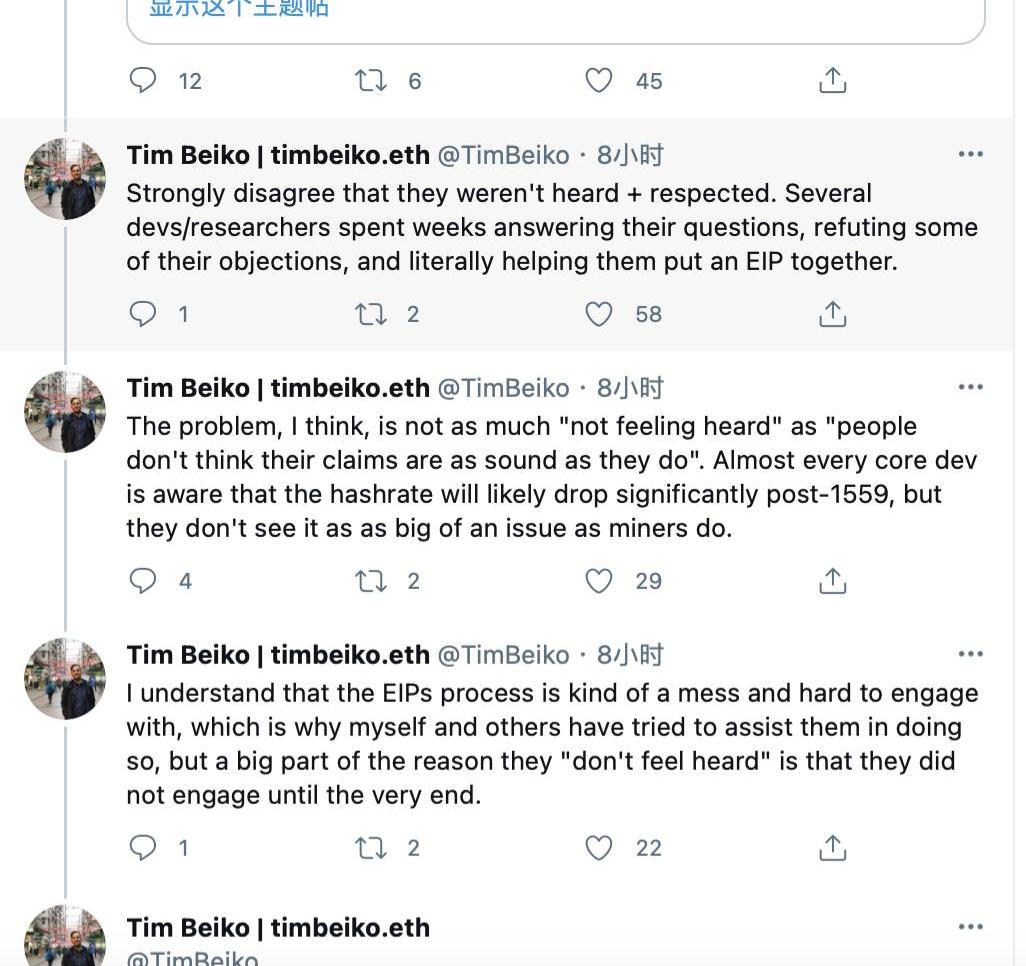Open more options on 'The problem, I think' tweet

coord(970,387)
